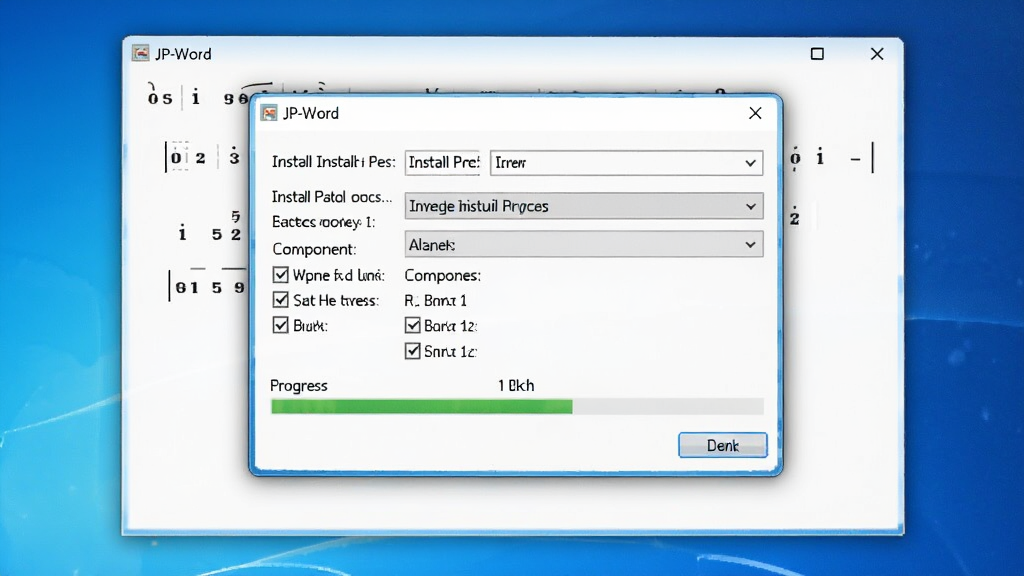The height and width of the screenshot is (576, 1024).
Task: Close the JP-Word install dialog
Action: pyautogui.click(x=755, y=113)
